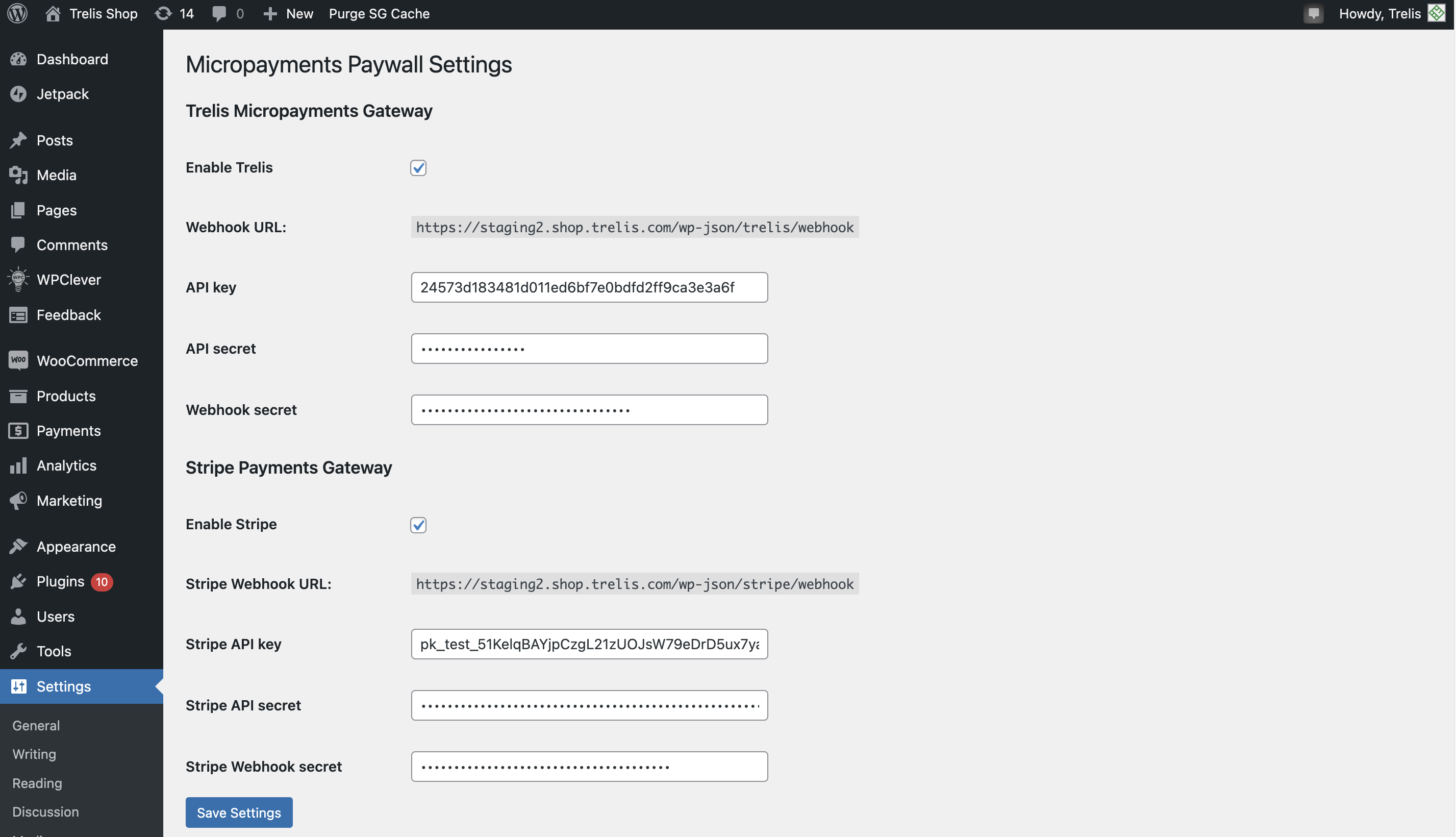Click the Feedback form icon
The image size is (1456, 837).
18,315
